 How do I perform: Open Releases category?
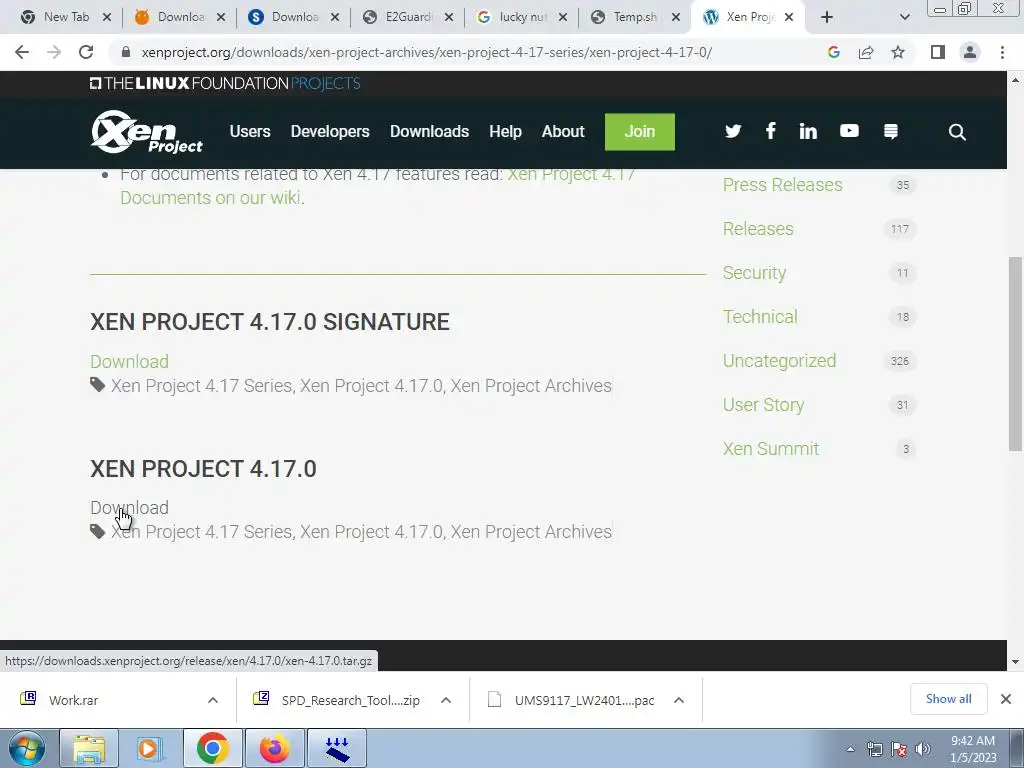pos(758,229)
